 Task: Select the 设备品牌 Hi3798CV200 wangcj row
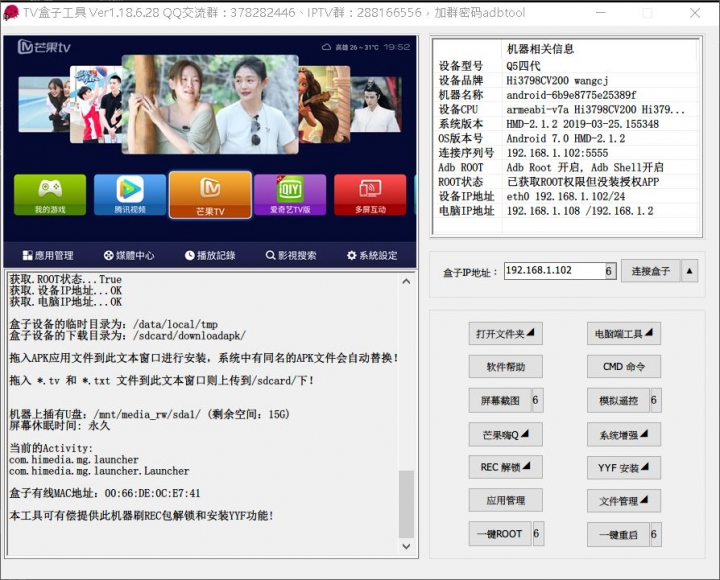click(x=566, y=80)
